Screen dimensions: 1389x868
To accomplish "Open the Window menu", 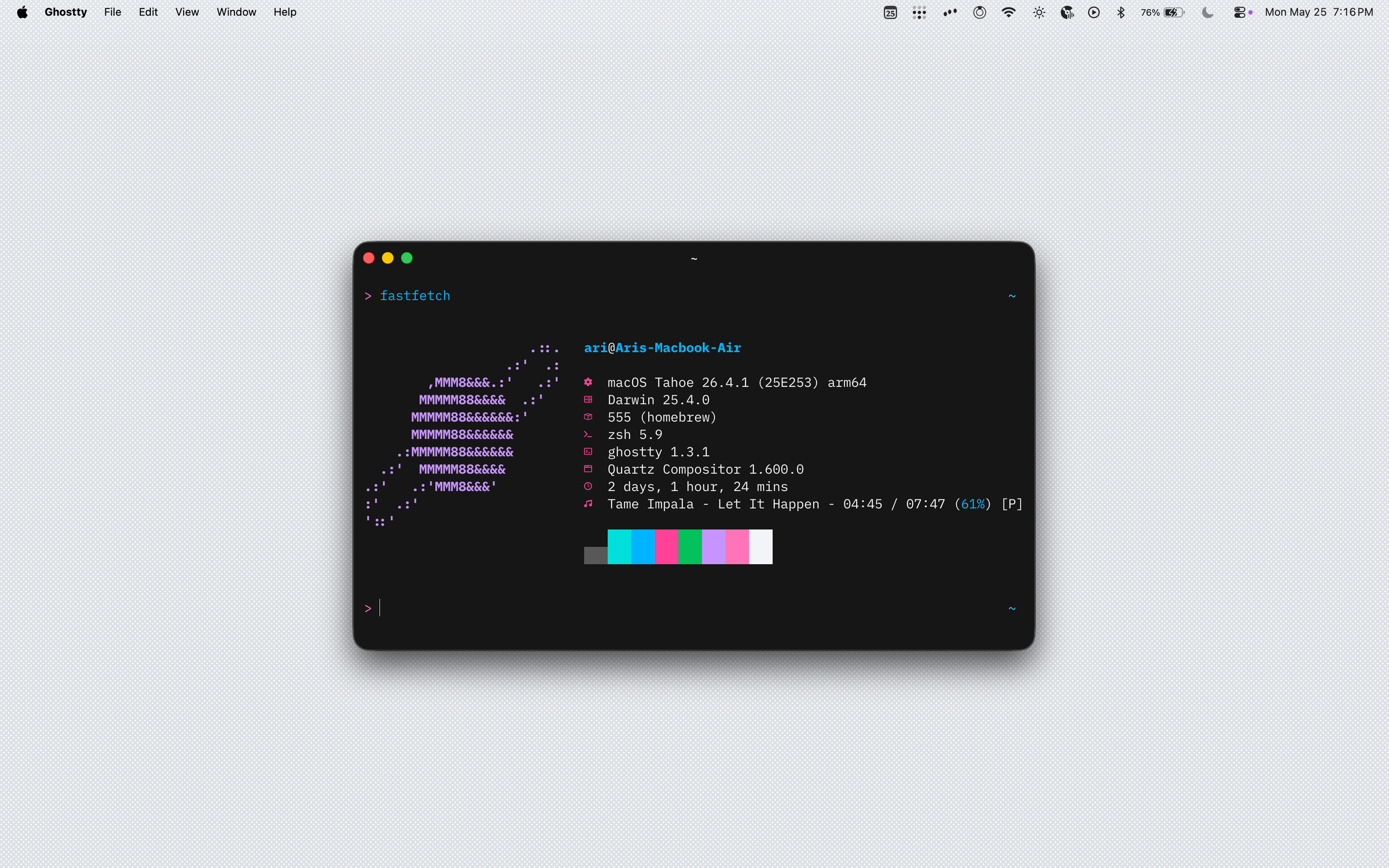I will point(236,12).
